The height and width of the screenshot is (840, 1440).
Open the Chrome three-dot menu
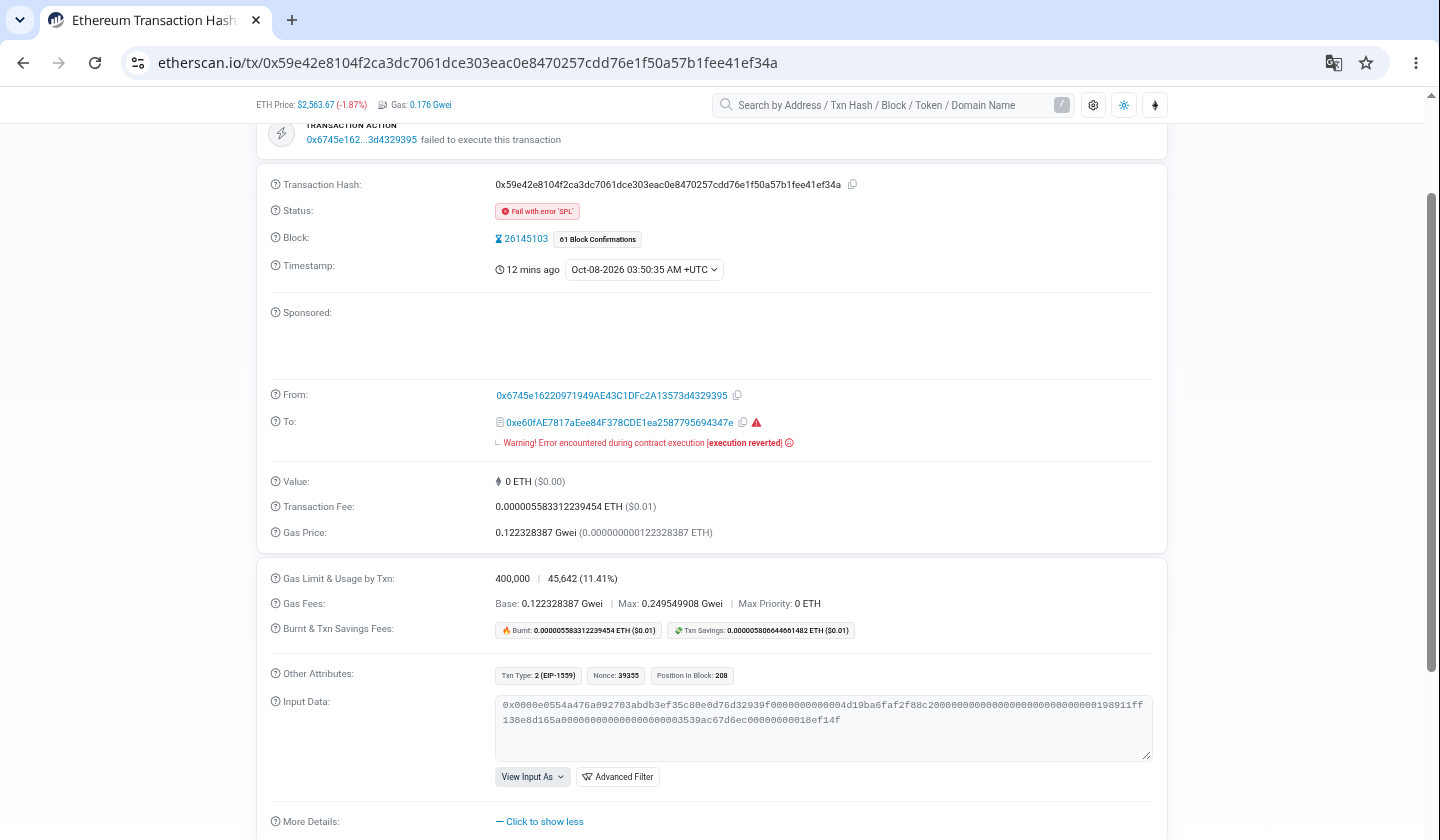pyautogui.click(x=1416, y=63)
